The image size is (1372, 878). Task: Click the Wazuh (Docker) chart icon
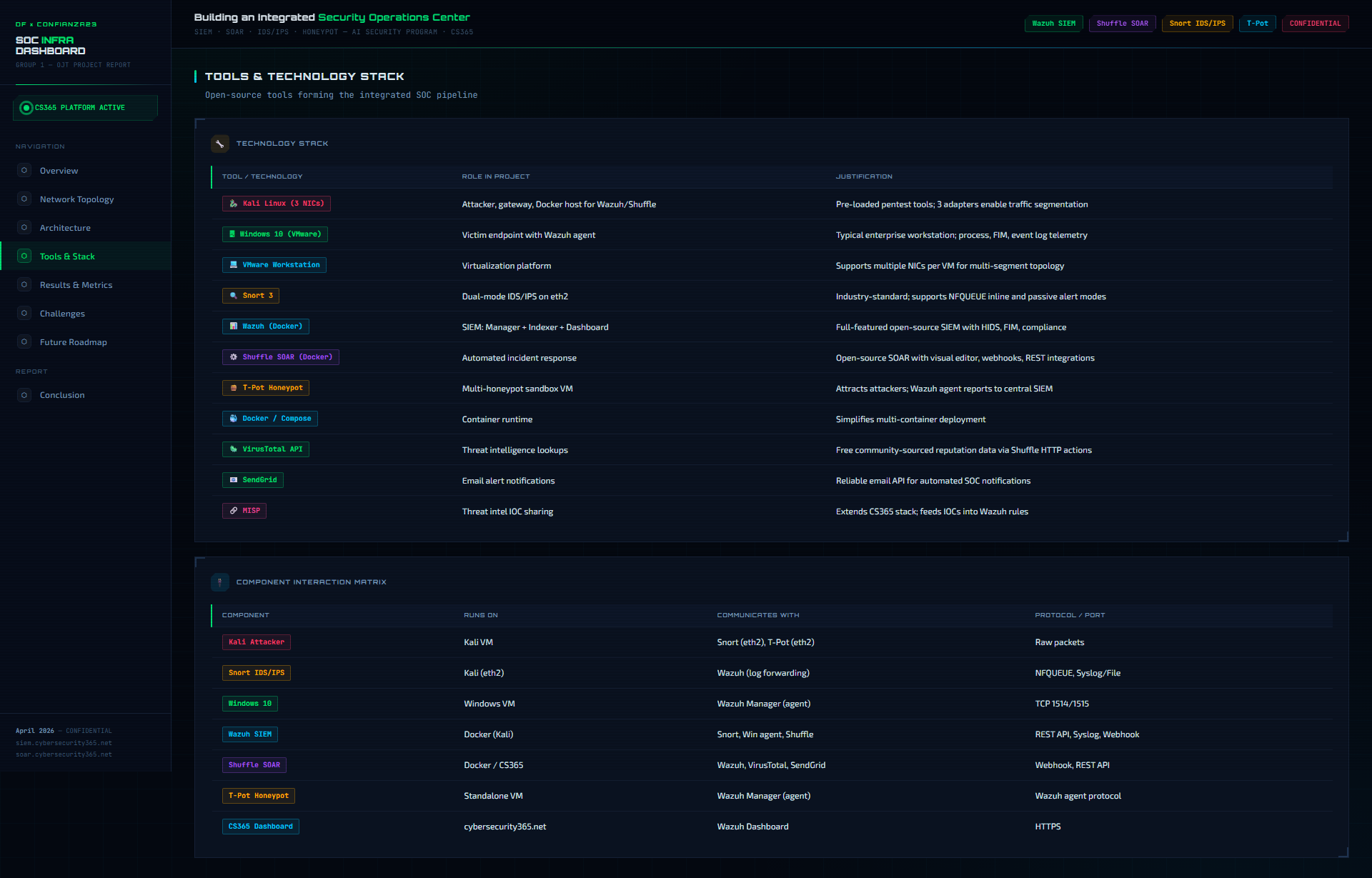coord(233,326)
